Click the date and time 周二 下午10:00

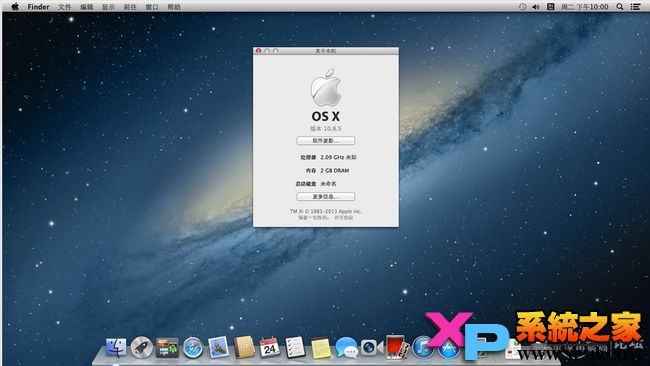[x=585, y=7]
